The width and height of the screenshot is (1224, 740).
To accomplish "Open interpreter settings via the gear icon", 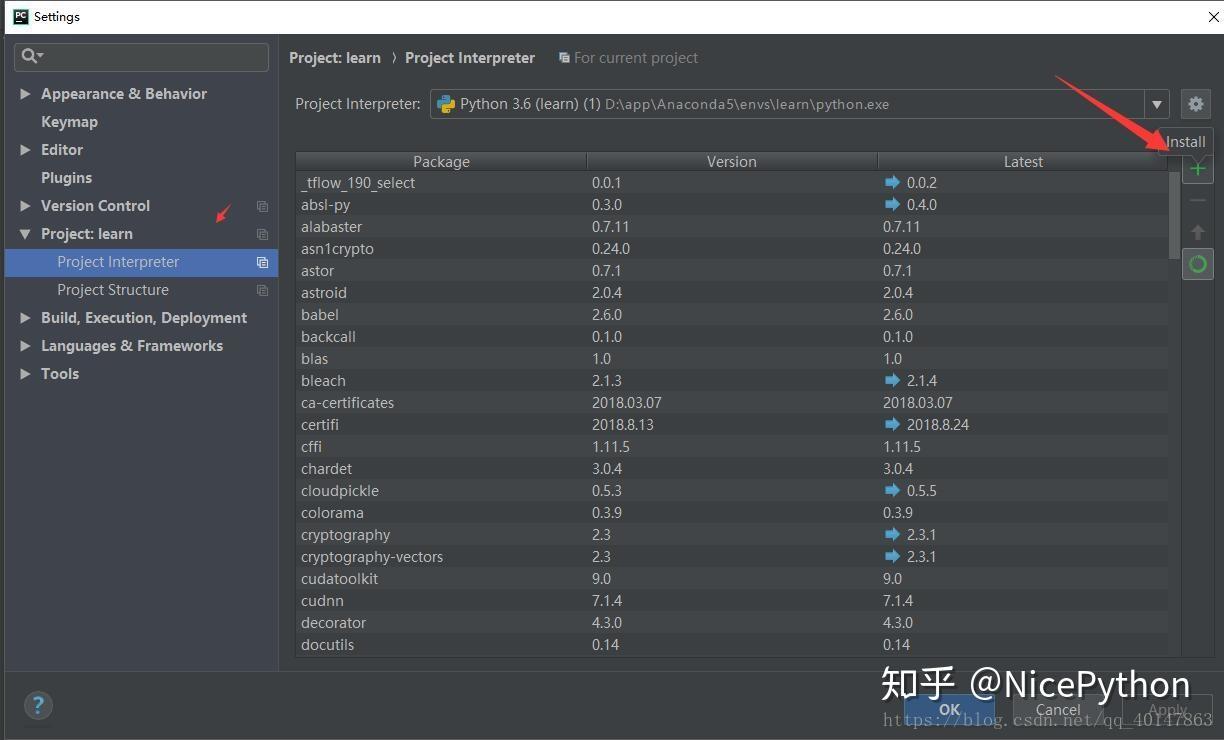I will pos(1196,103).
